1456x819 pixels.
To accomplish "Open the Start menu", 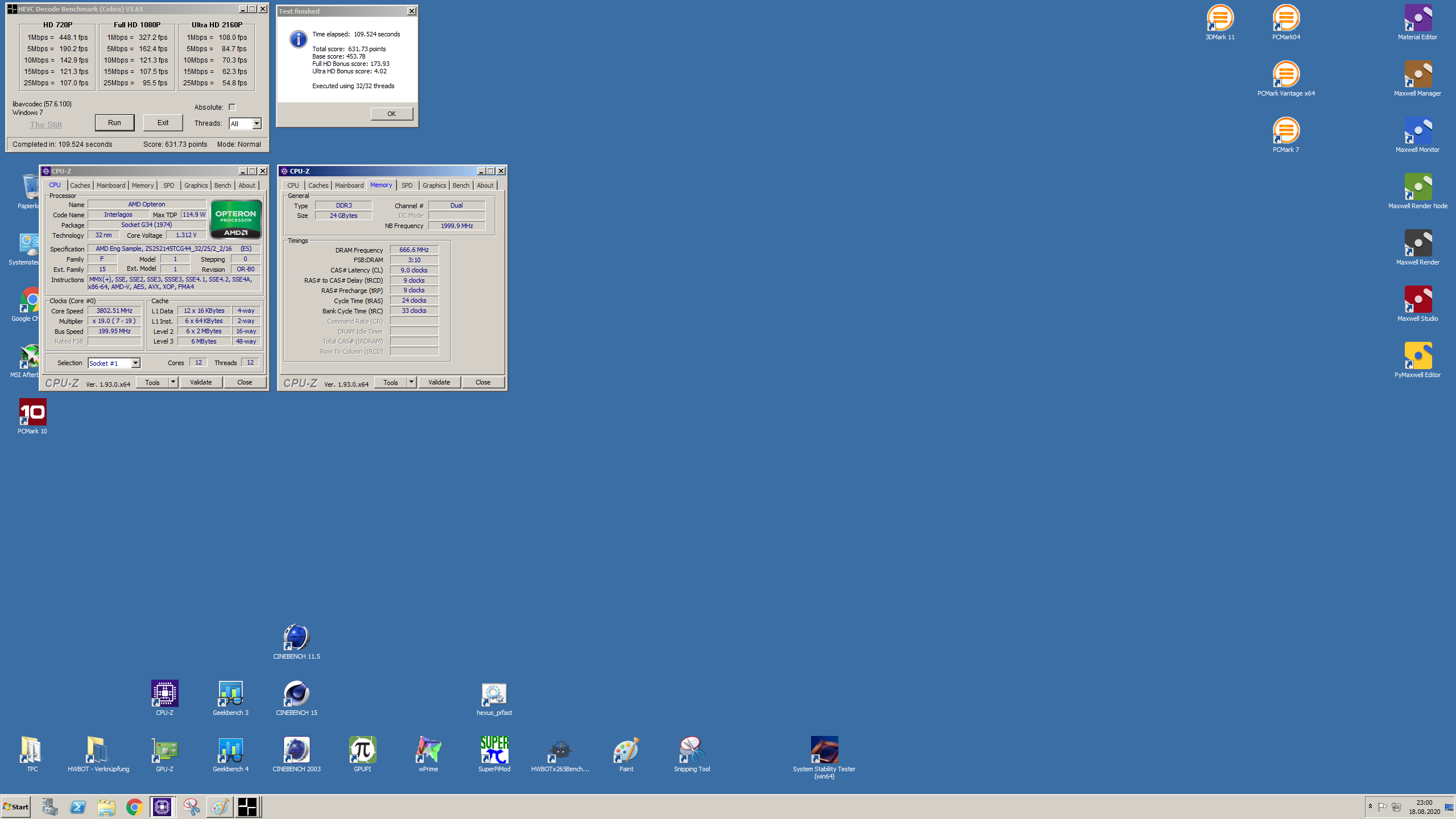I will click(x=16, y=806).
